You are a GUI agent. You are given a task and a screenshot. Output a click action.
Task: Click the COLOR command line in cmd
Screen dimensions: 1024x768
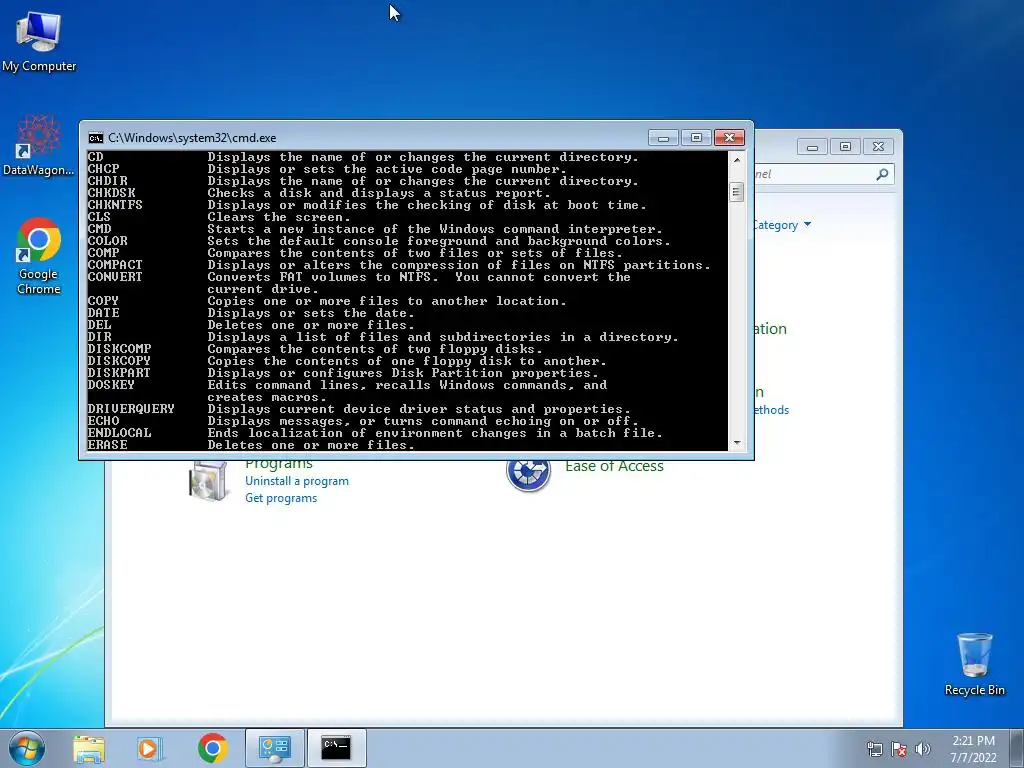[x=379, y=241]
